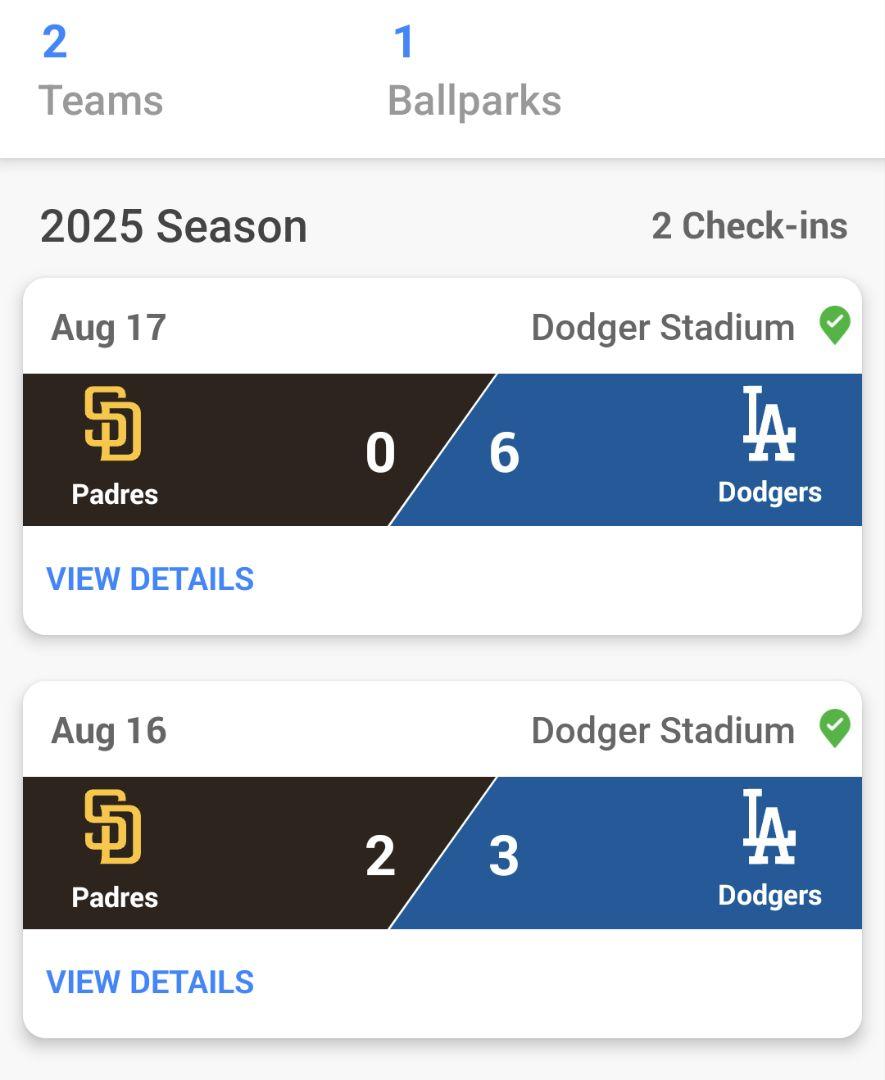Tap green check-in marker for Aug 17
Image resolution: width=885 pixels, height=1080 pixels.
point(835,326)
